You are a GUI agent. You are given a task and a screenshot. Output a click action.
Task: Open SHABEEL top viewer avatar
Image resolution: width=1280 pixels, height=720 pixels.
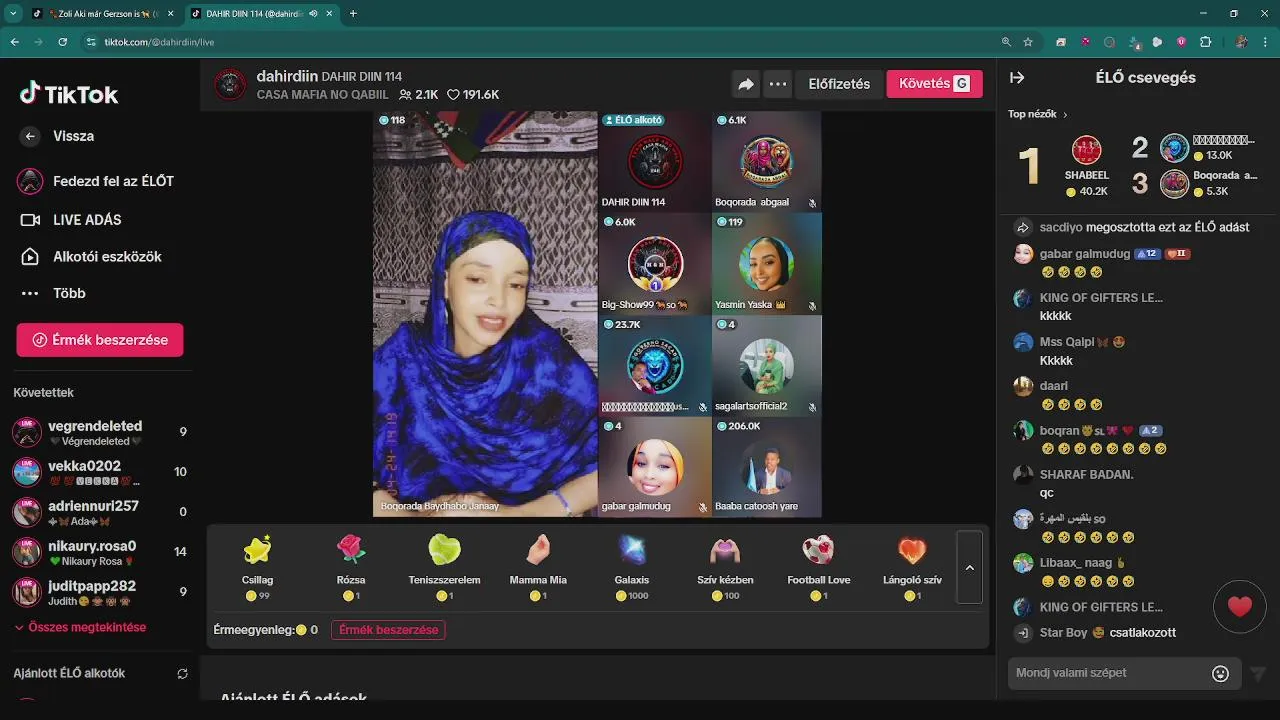click(1086, 150)
